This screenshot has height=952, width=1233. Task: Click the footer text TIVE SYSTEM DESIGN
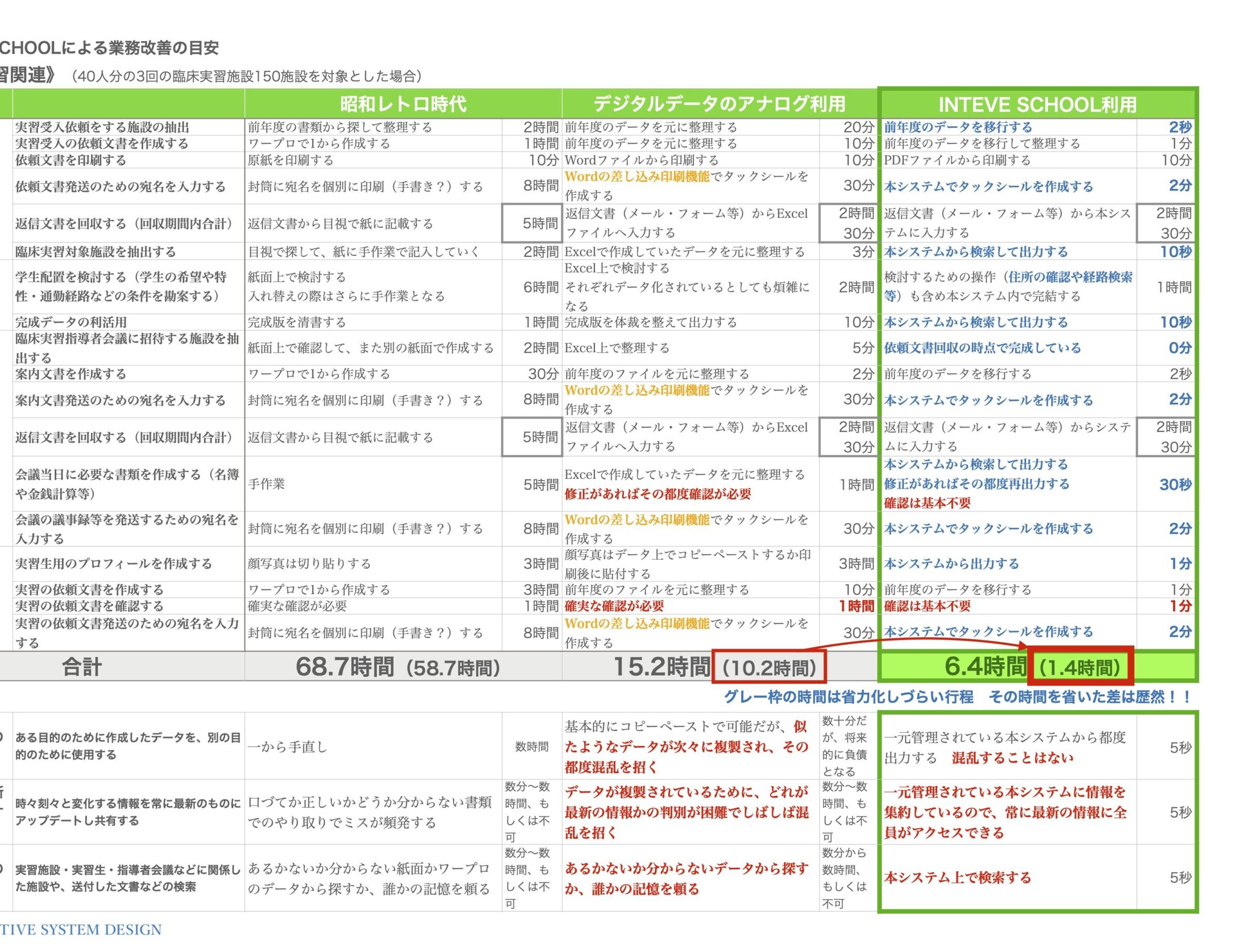pos(81,929)
